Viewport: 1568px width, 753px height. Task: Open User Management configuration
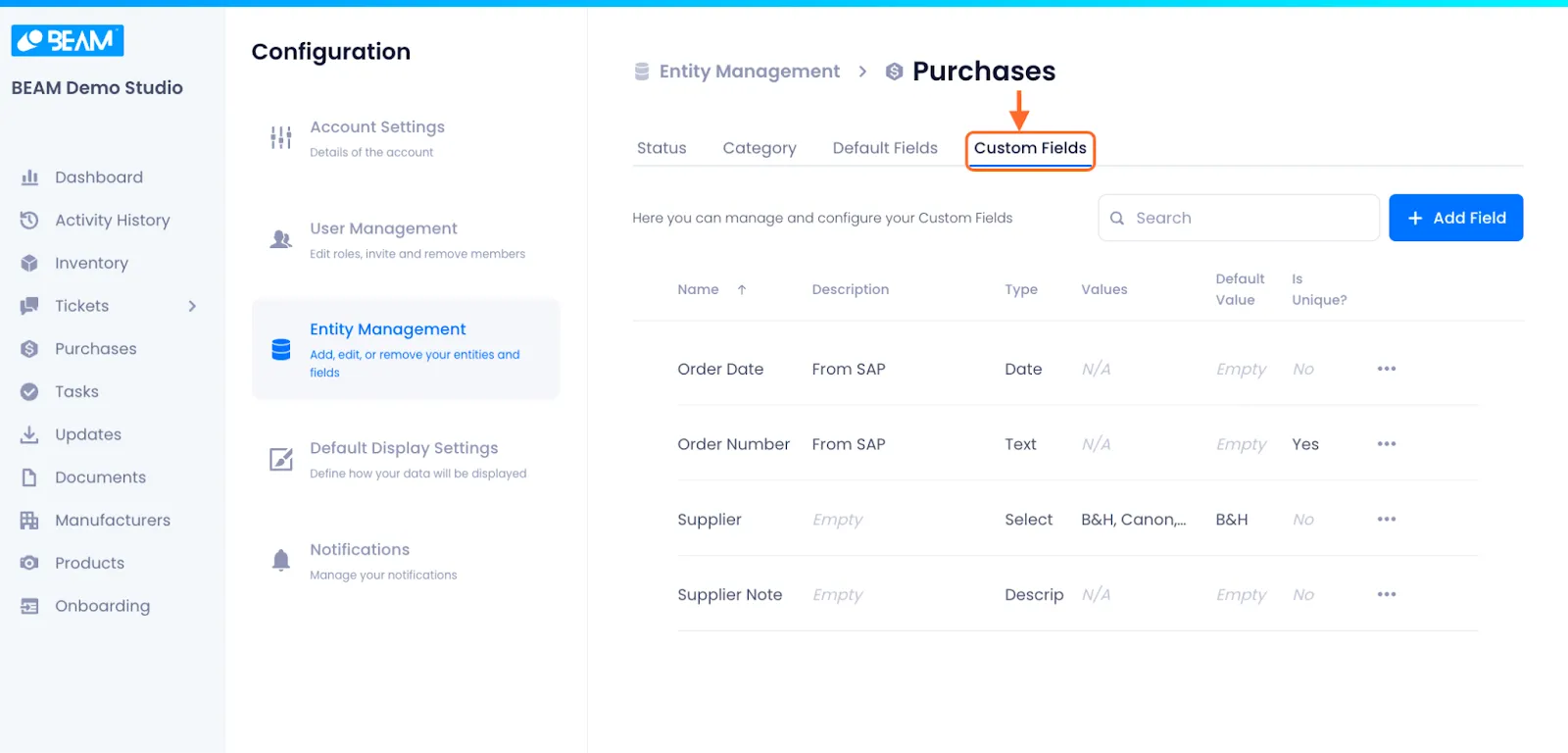[x=406, y=239]
